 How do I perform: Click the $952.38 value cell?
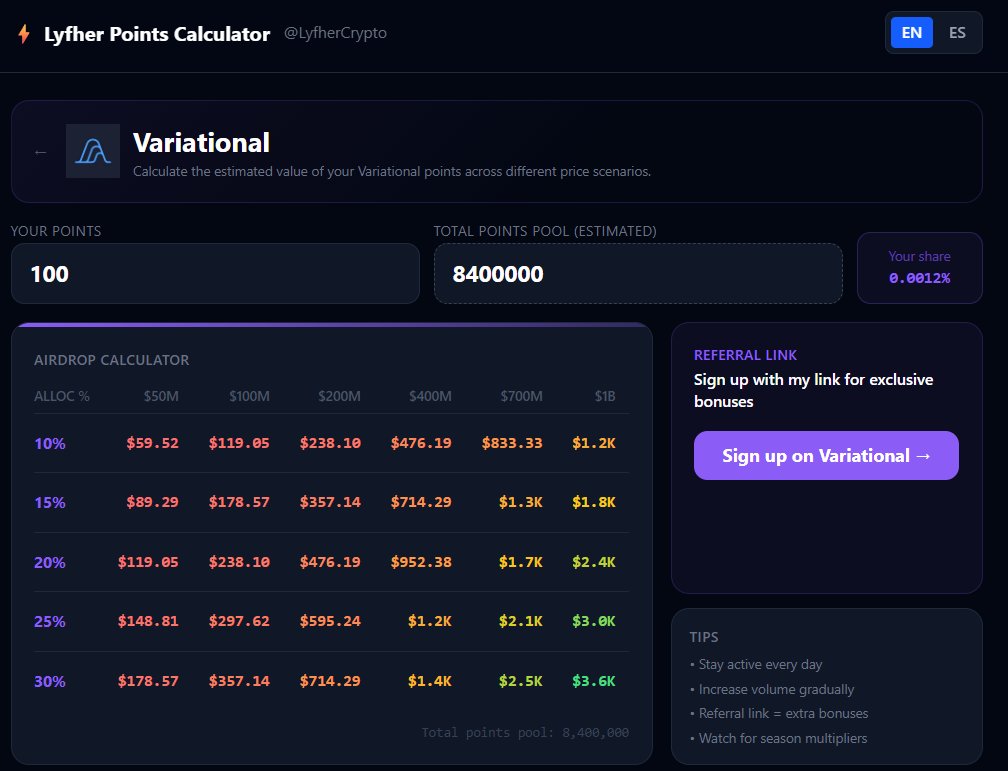(x=421, y=562)
